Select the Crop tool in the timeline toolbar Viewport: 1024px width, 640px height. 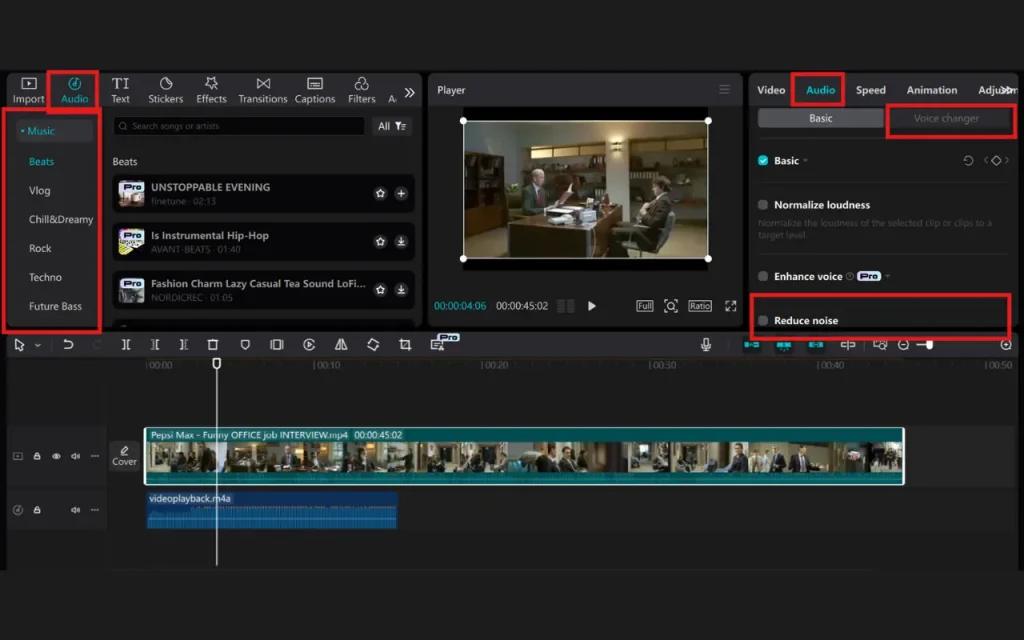pyautogui.click(x=405, y=344)
